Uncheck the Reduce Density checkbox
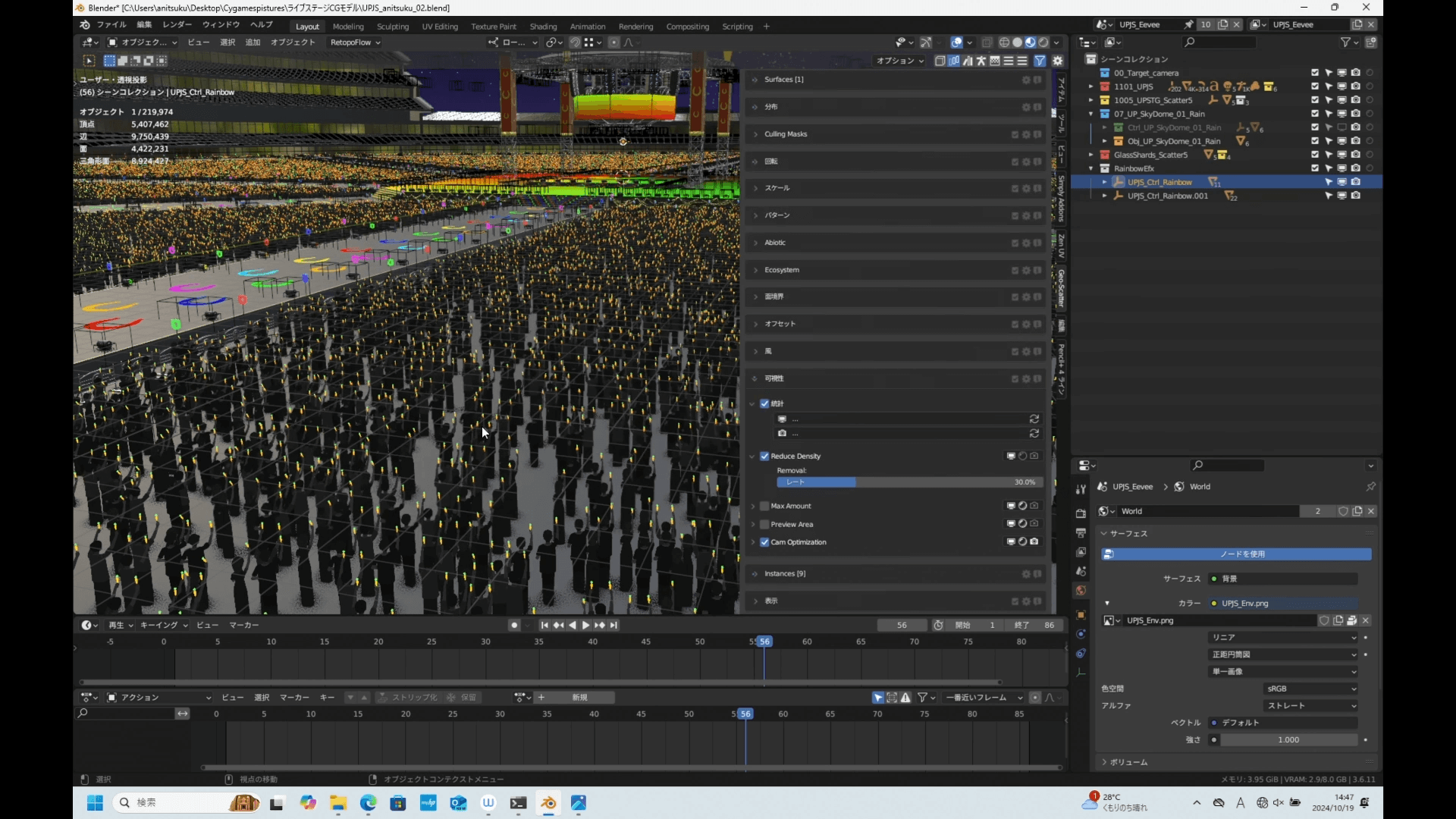 point(764,457)
